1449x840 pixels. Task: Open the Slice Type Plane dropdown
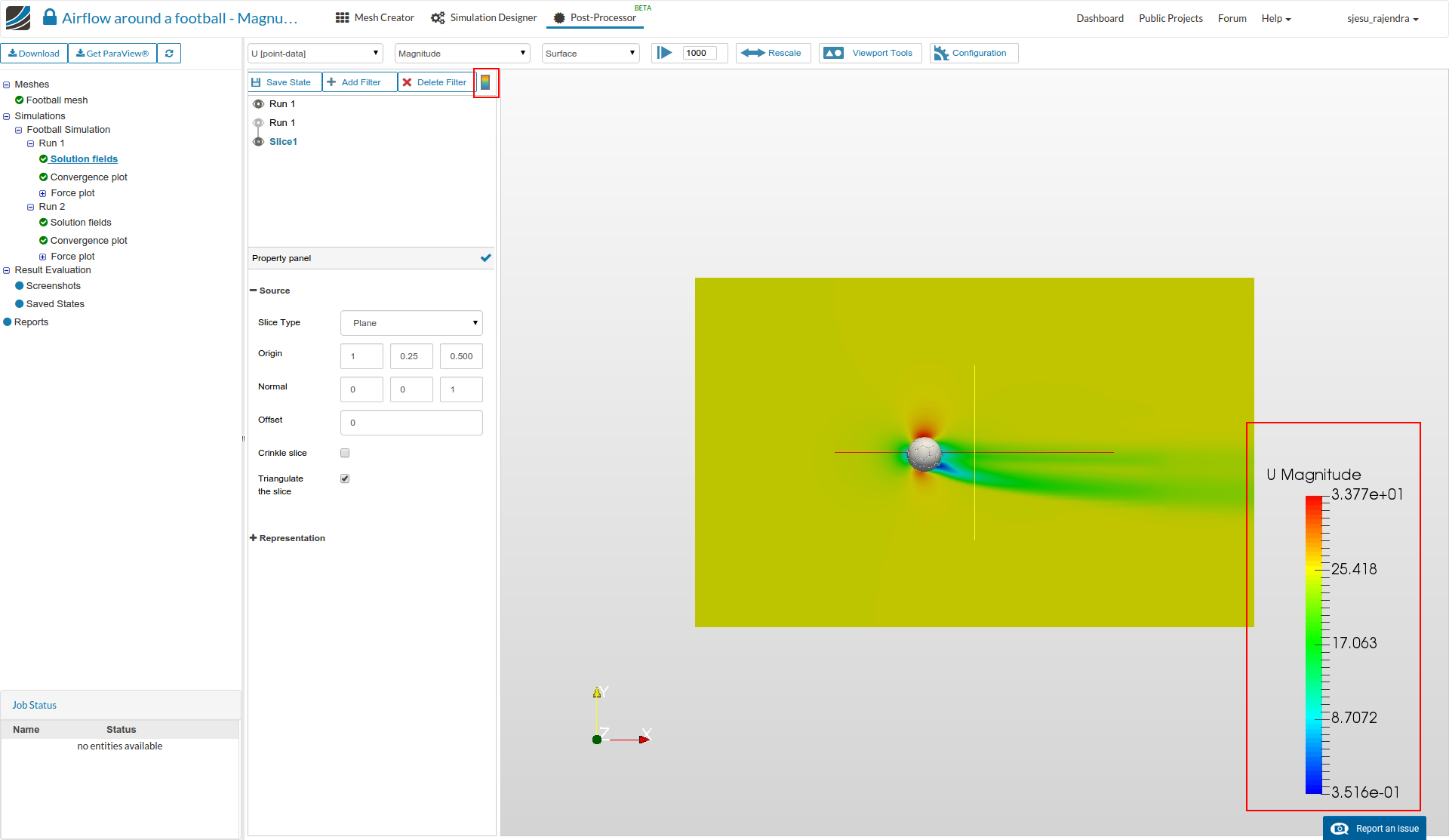(x=411, y=323)
